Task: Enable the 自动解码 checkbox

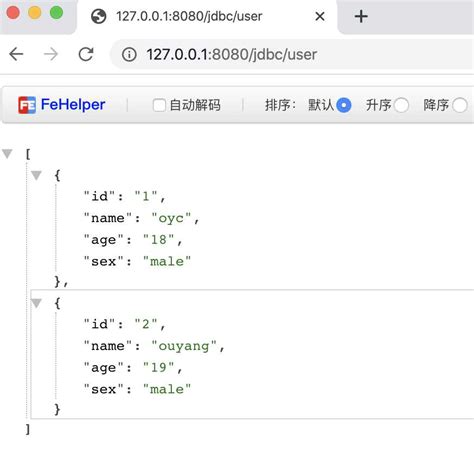Action: pos(159,105)
